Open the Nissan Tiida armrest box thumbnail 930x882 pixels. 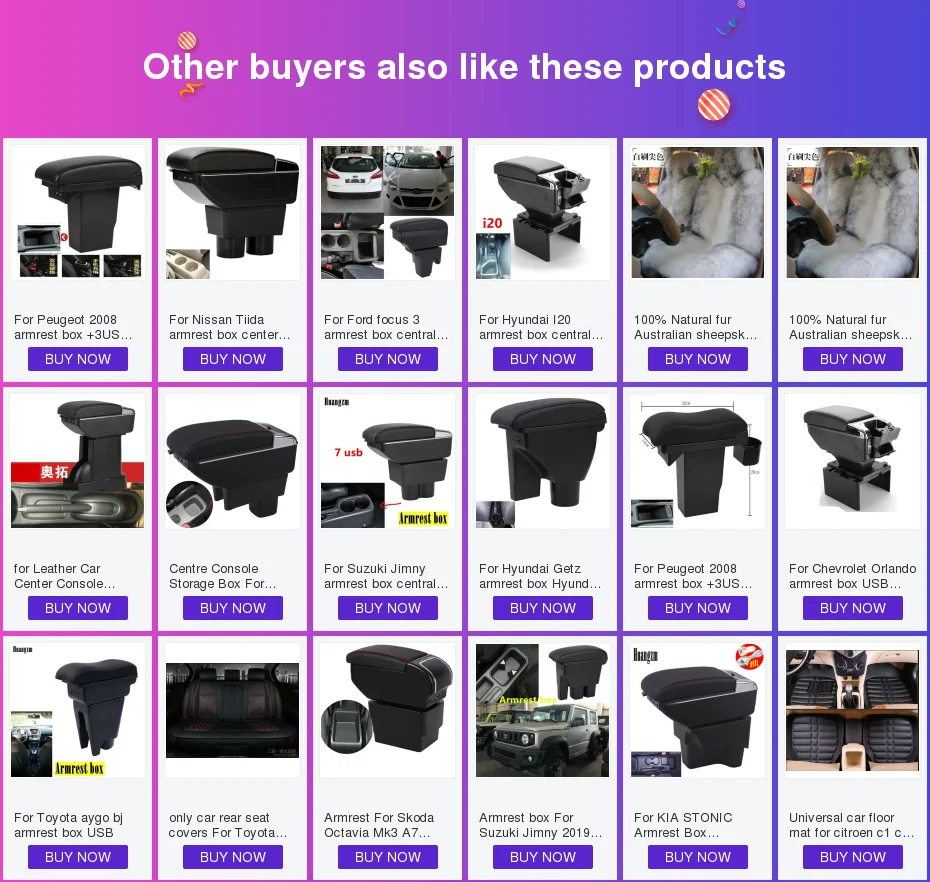click(x=232, y=212)
